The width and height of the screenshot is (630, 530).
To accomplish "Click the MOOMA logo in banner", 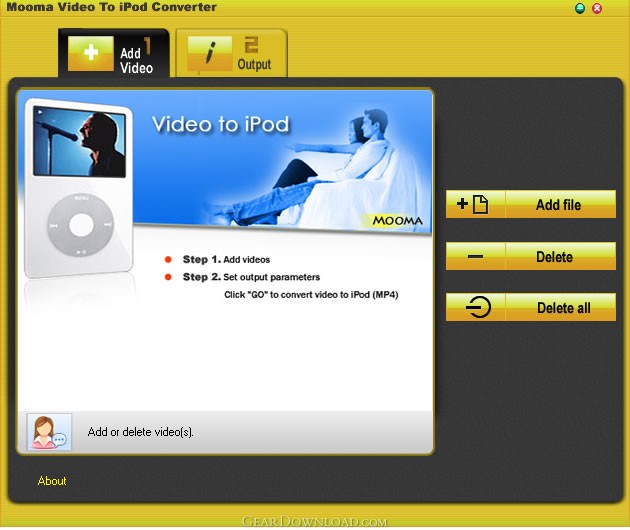I will click(397, 221).
